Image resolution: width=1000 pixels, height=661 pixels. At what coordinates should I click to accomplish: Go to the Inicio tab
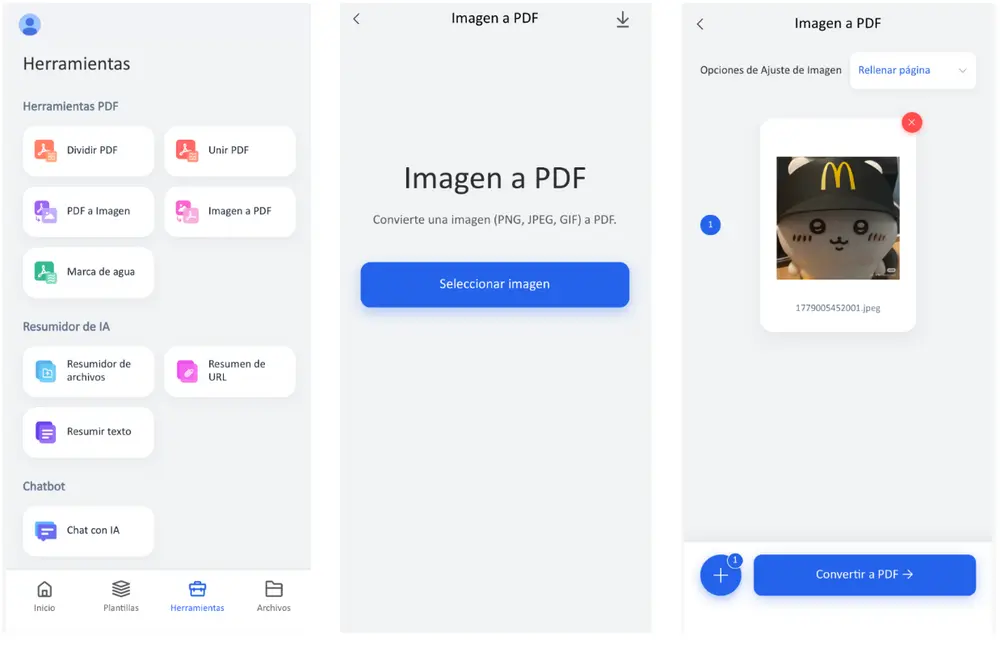(45, 597)
